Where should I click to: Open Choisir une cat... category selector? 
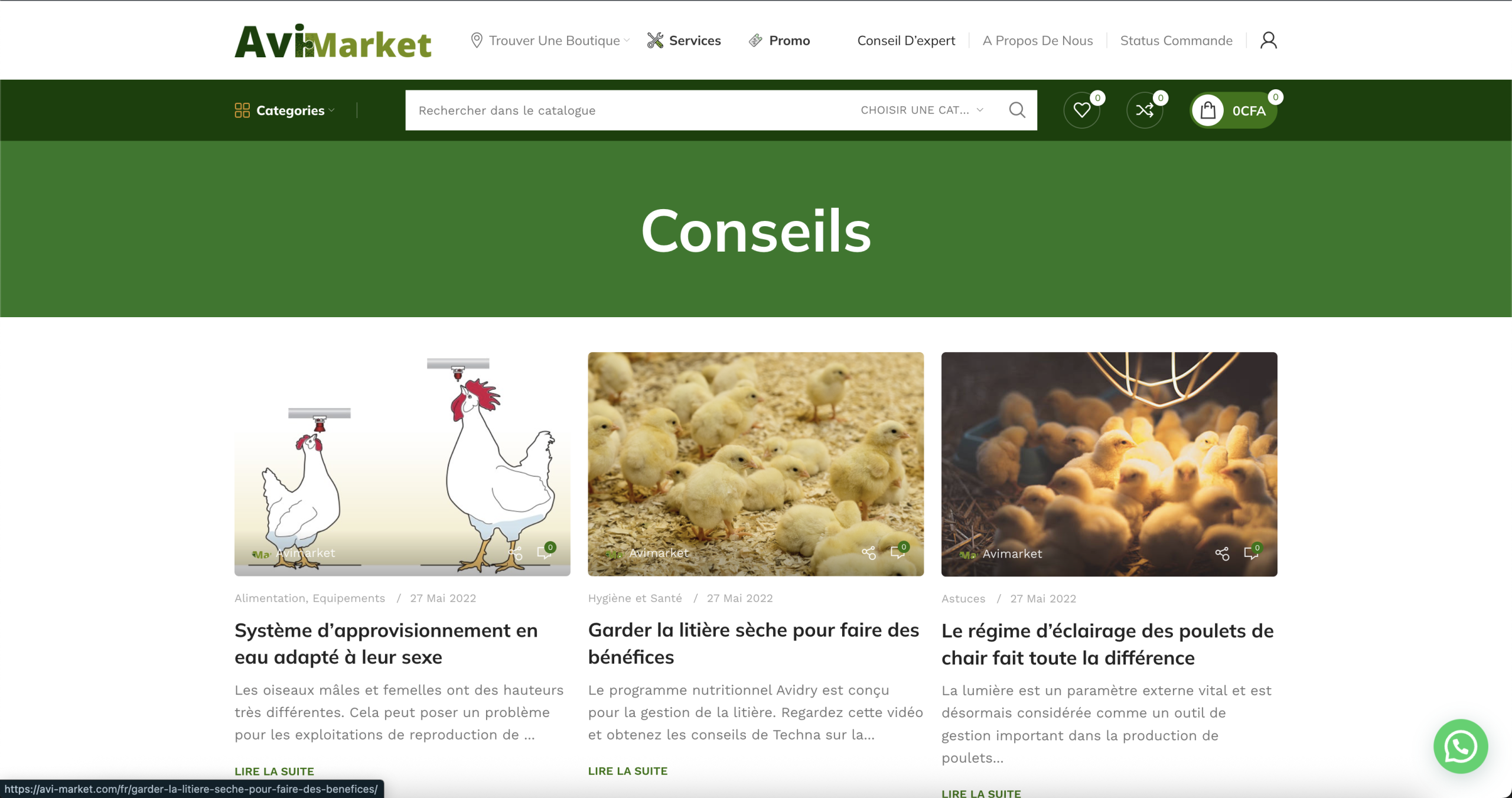(921, 110)
